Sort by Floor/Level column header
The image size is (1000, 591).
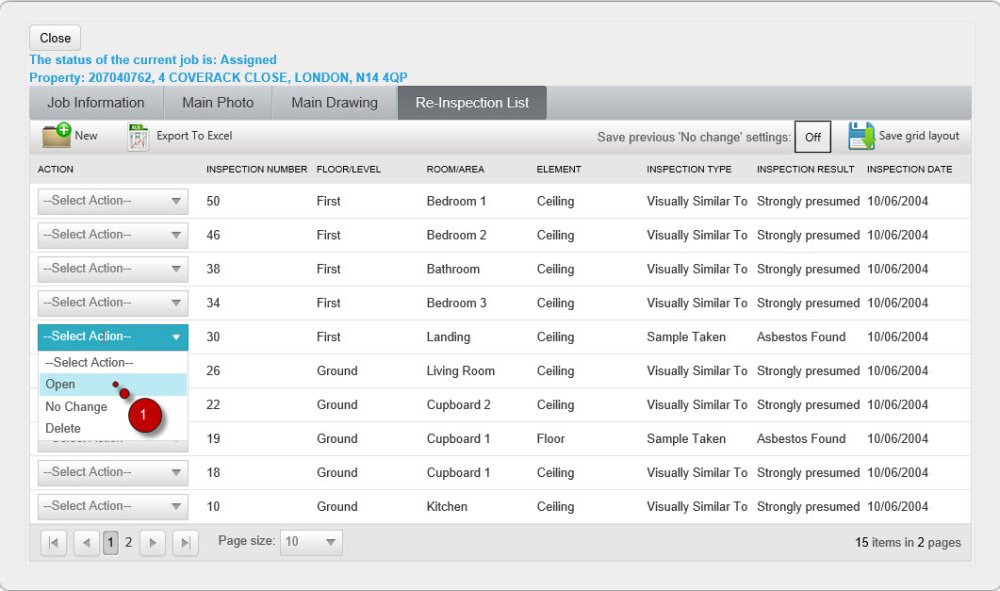tap(348, 169)
